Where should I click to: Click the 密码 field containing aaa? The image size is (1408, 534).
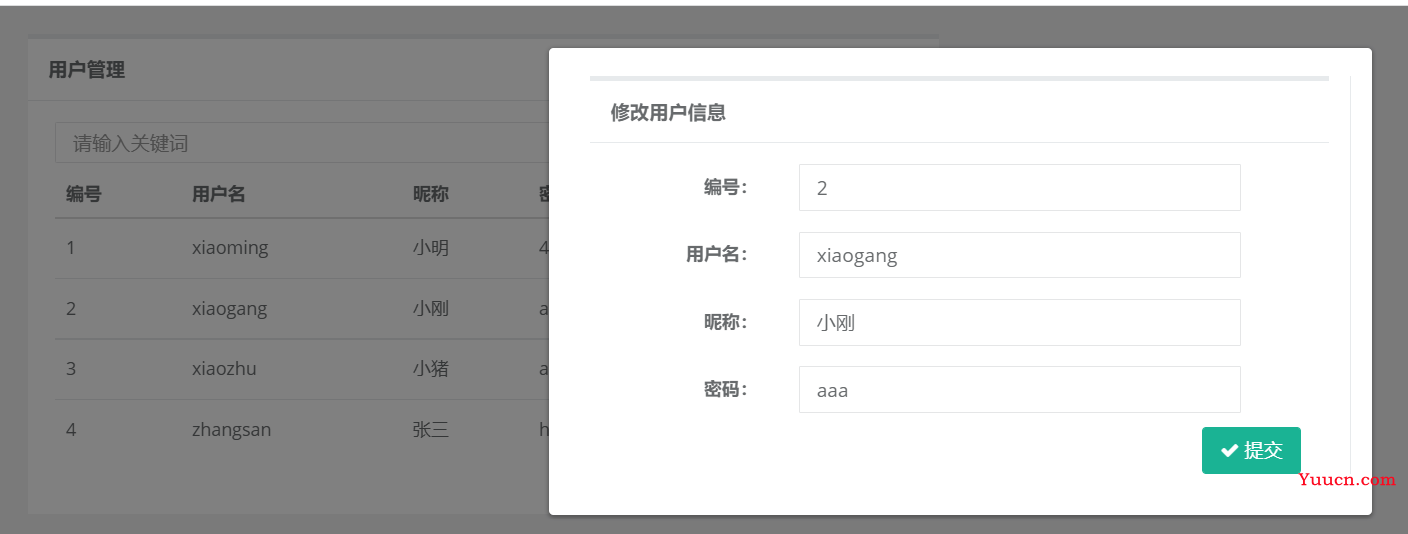(1019, 389)
